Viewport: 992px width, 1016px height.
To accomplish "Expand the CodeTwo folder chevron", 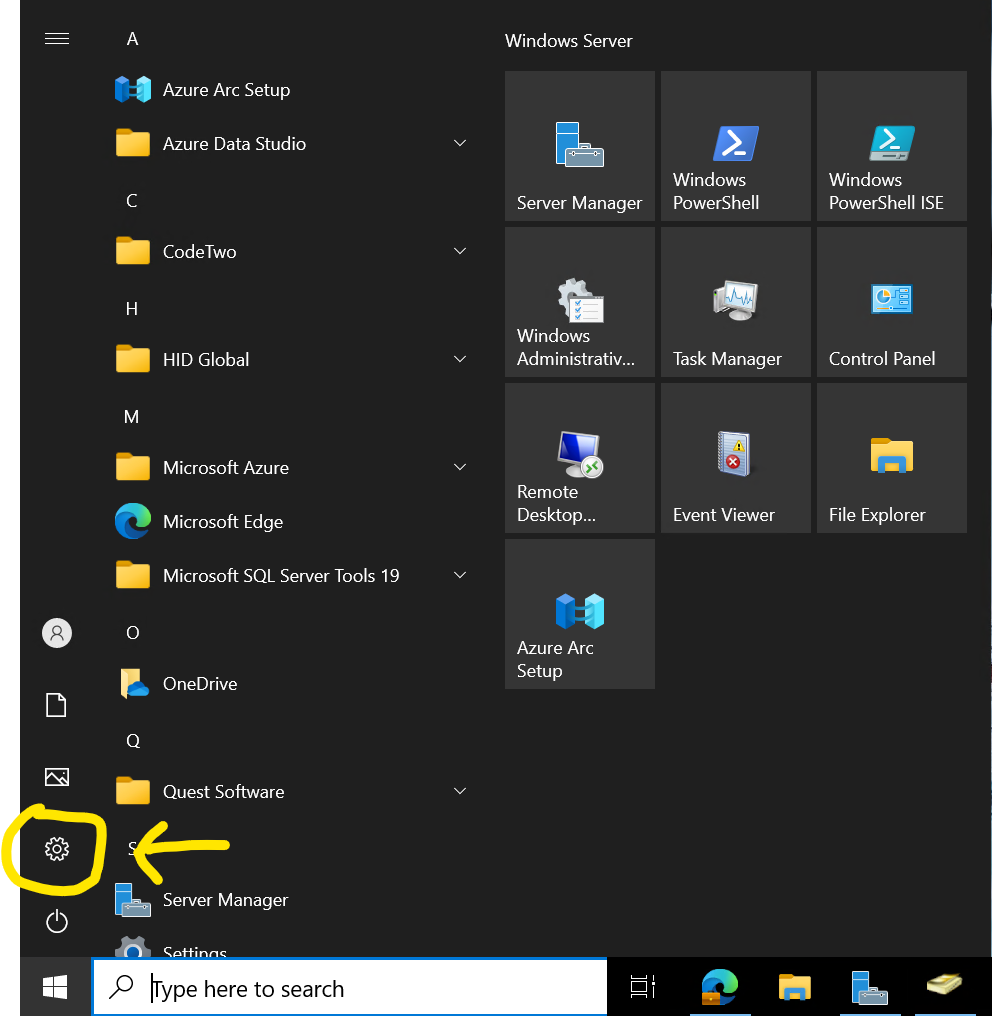I will pyautogui.click(x=460, y=252).
